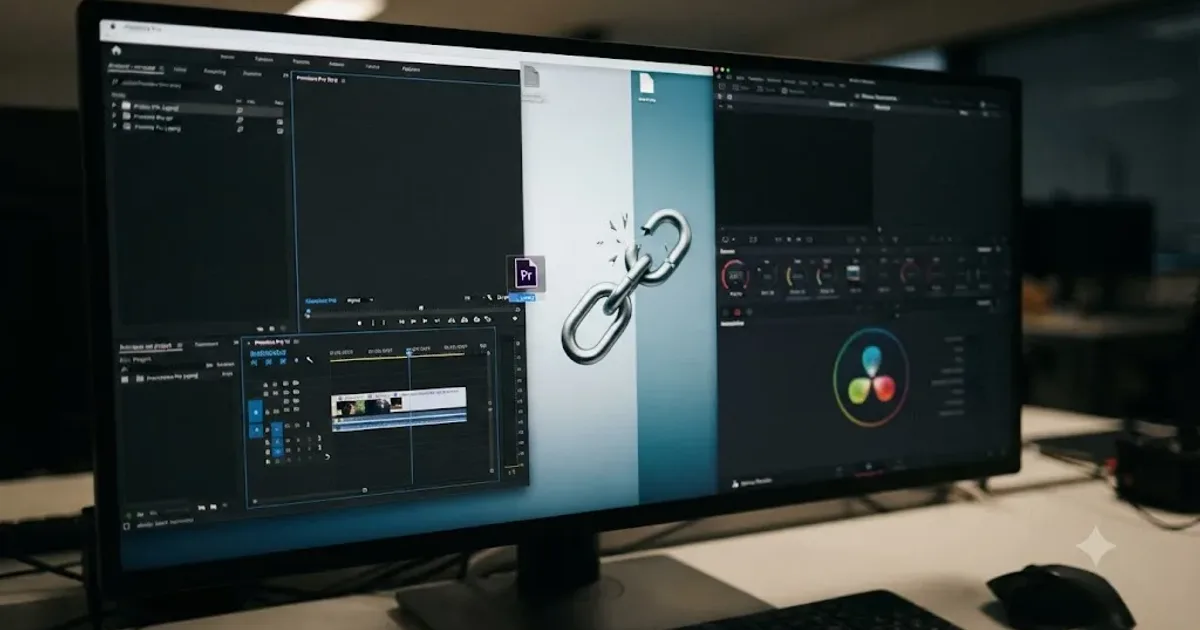Select the highlighted first bin folder icon
Image resolution: width=1200 pixels, height=630 pixels.
click(x=125, y=105)
